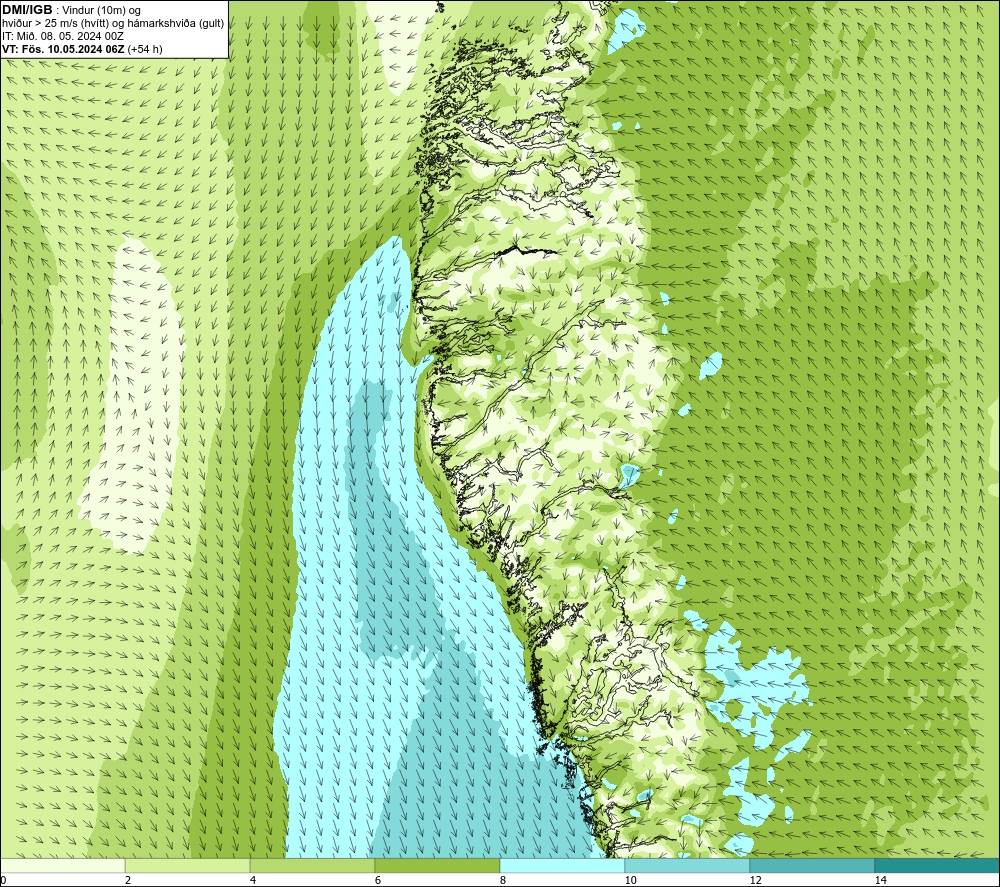The height and width of the screenshot is (887, 1000).
Task: Click the darkest teal legend swatch above 14
Action: click(937, 866)
